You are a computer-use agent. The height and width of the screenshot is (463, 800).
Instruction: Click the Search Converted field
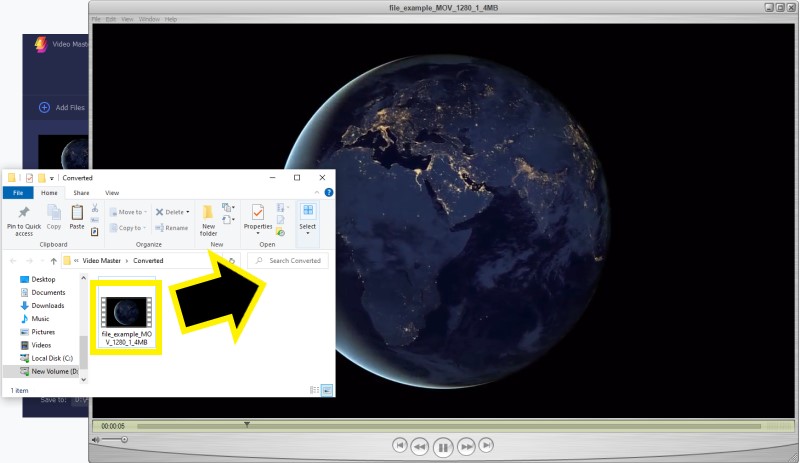(x=288, y=260)
